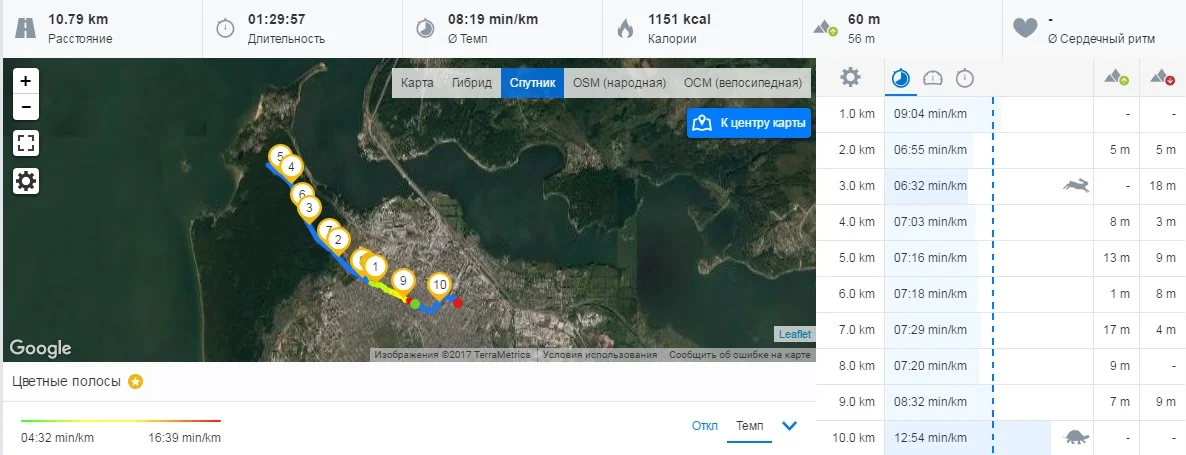Image resolution: width=1186 pixels, height=455 pixels.
Task: Click the elevation mountain icon in stats
Action: (x=825, y=29)
